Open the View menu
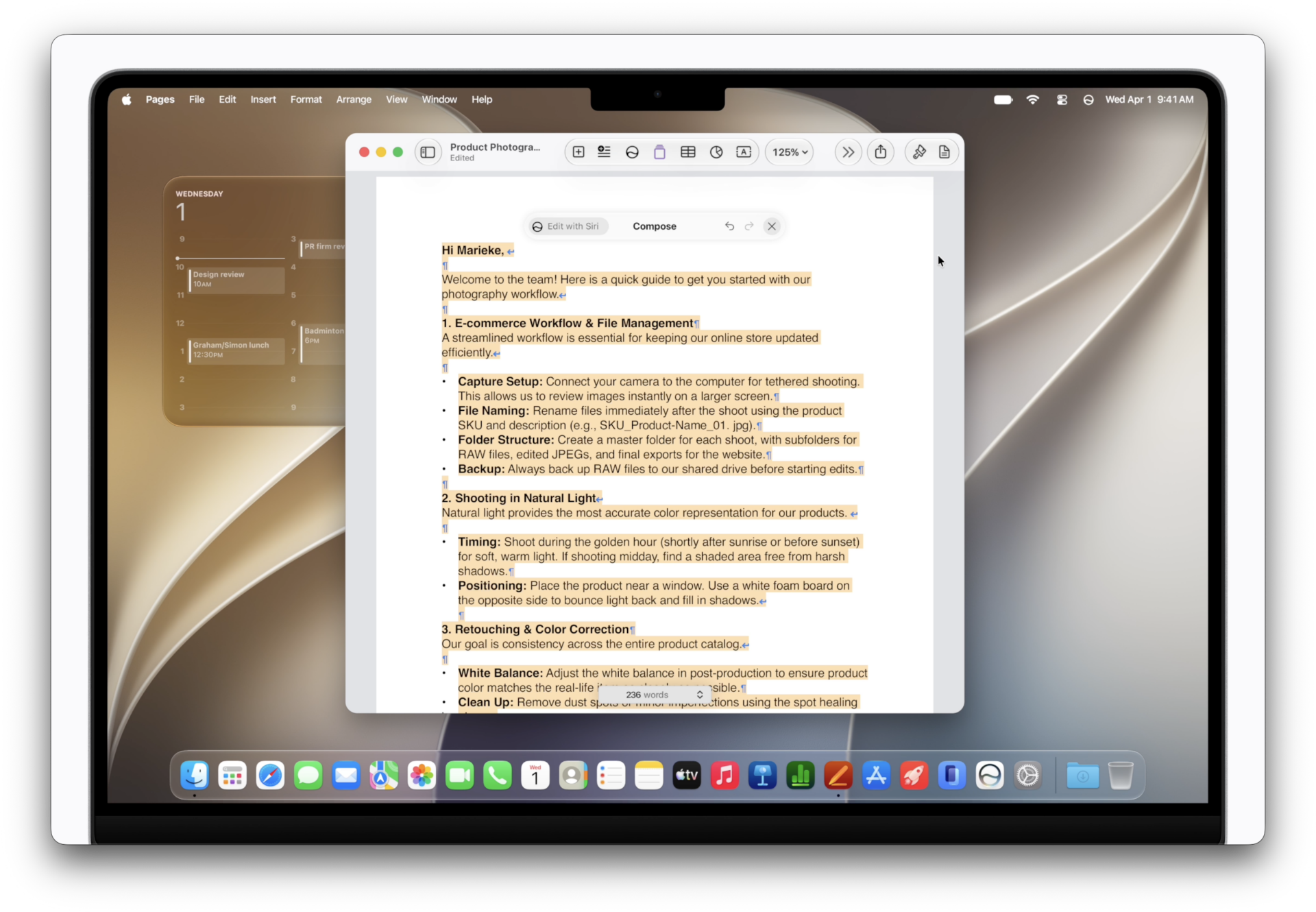The height and width of the screenshot is (912, 1316). pos(396,99)
